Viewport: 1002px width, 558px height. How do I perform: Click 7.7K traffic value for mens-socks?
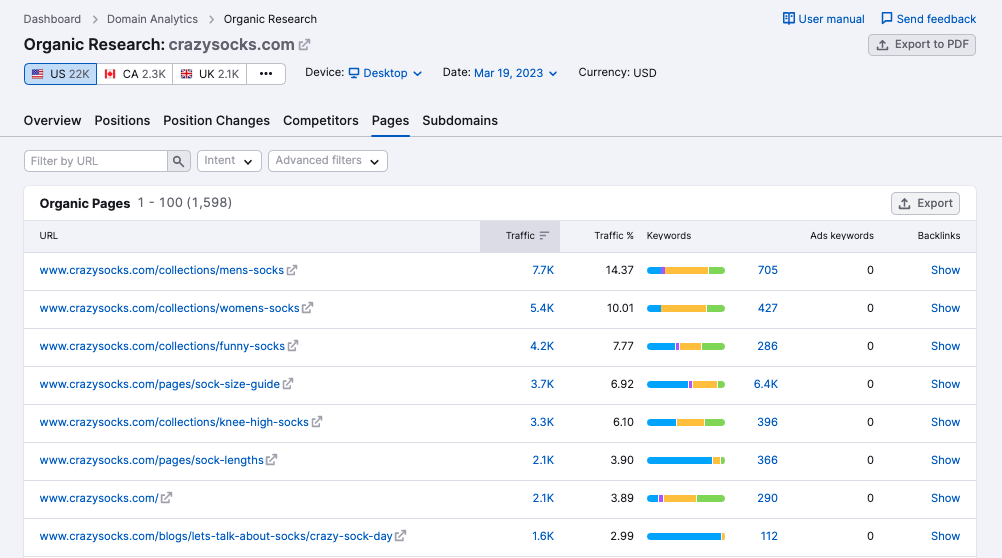coord(543,270)
